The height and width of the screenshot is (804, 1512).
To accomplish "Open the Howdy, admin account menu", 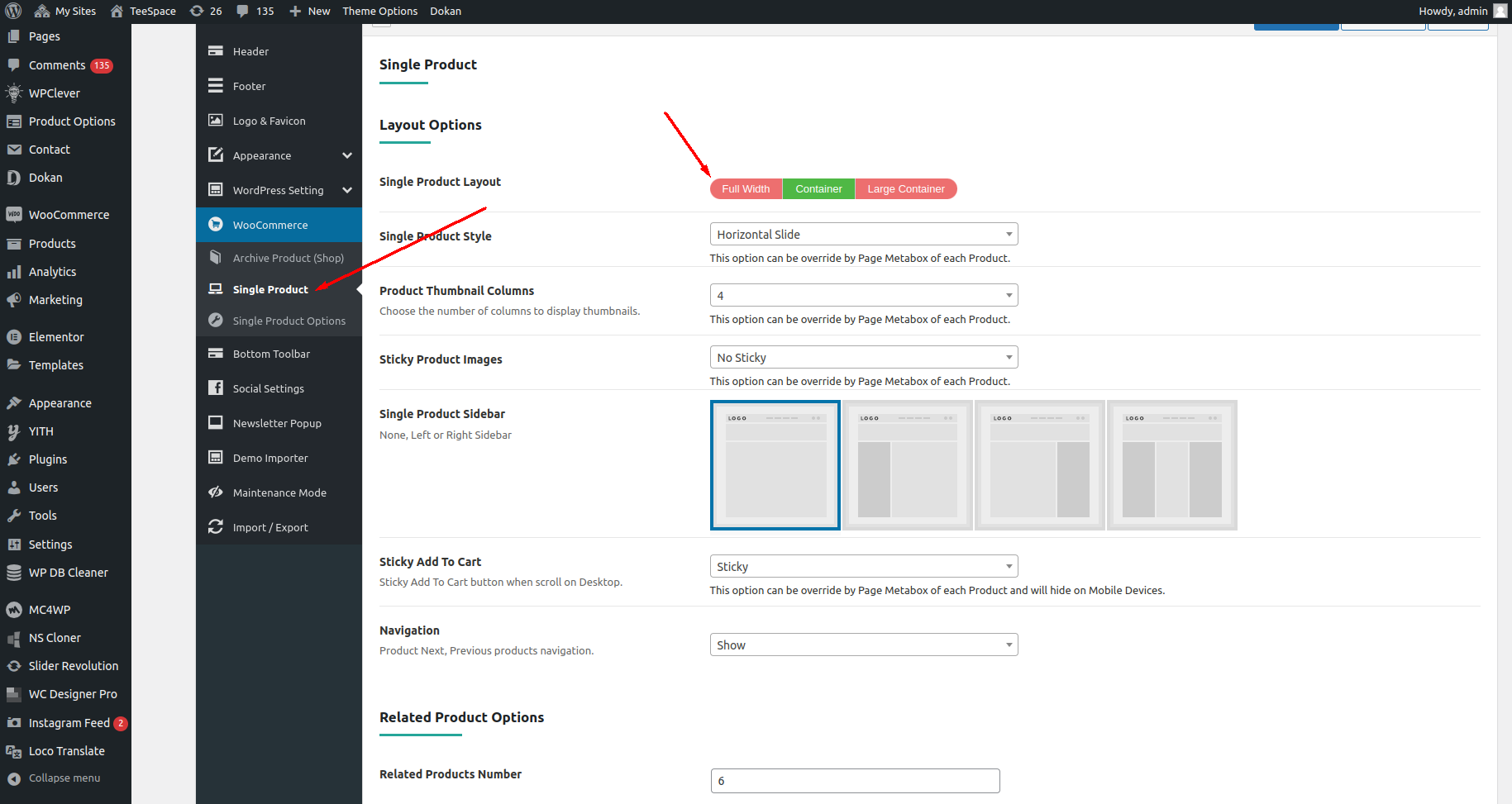I will (x=1462, y=11).
